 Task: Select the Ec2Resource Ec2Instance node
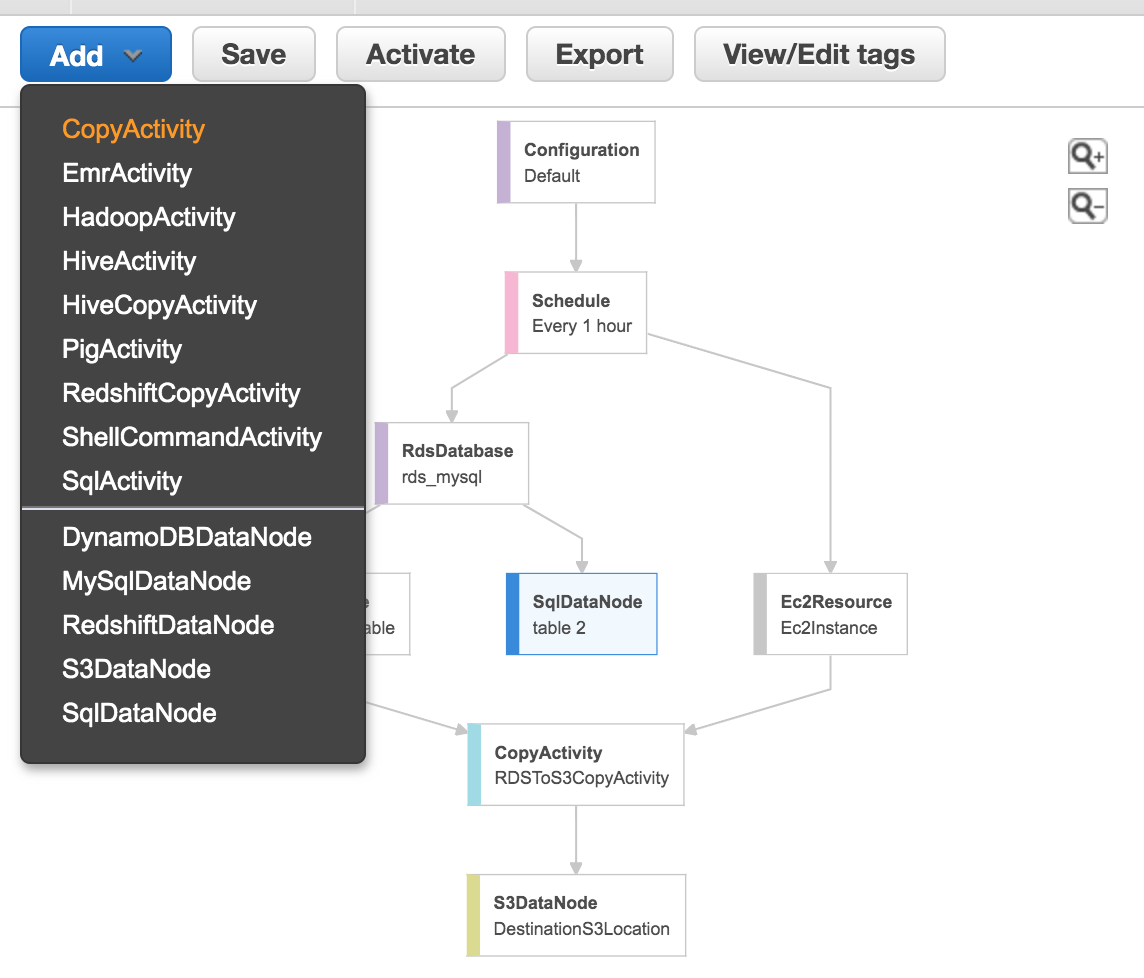coord(833,613)
